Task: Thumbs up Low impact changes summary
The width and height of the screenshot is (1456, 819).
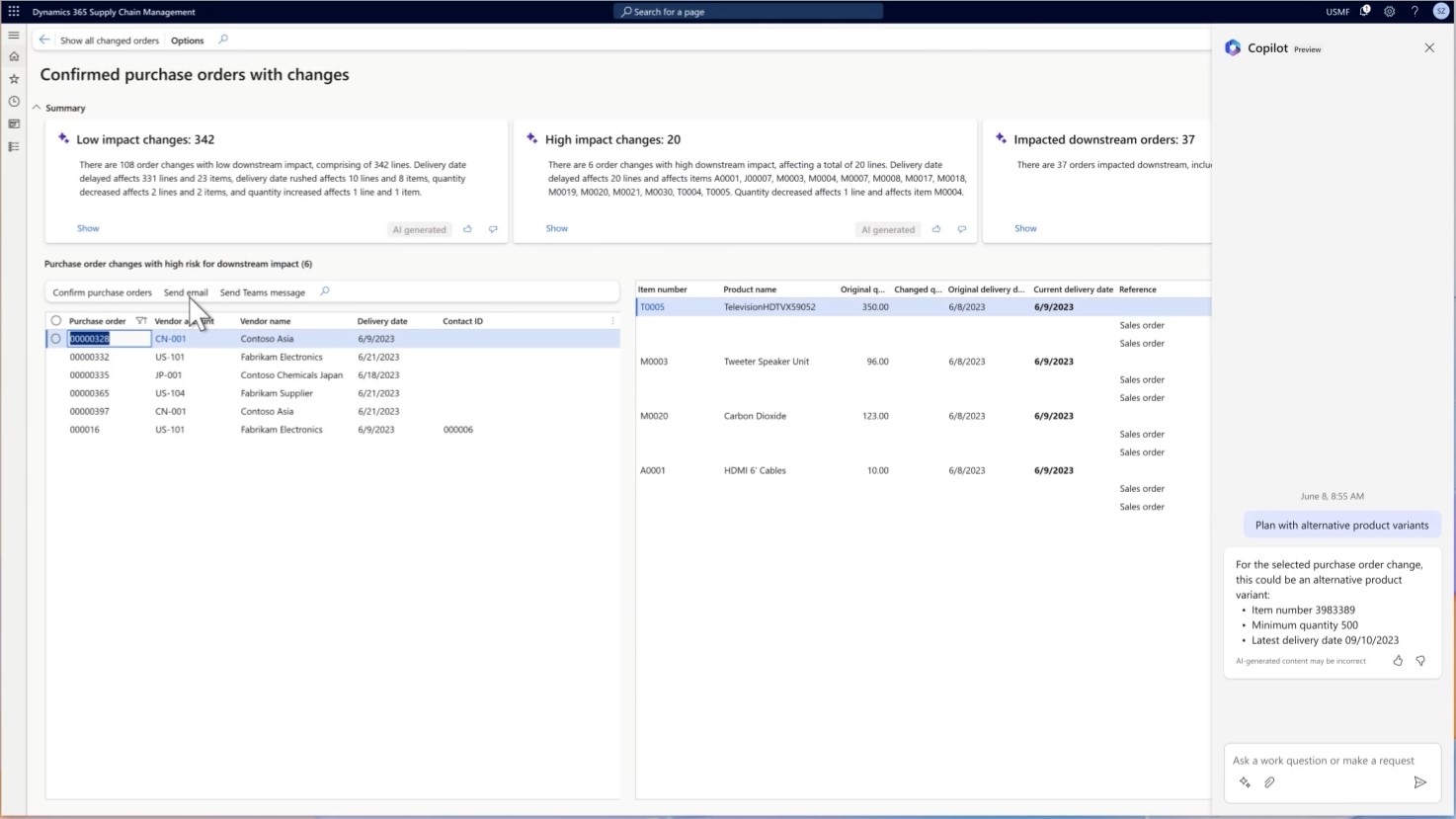Action: pos(468,229)
